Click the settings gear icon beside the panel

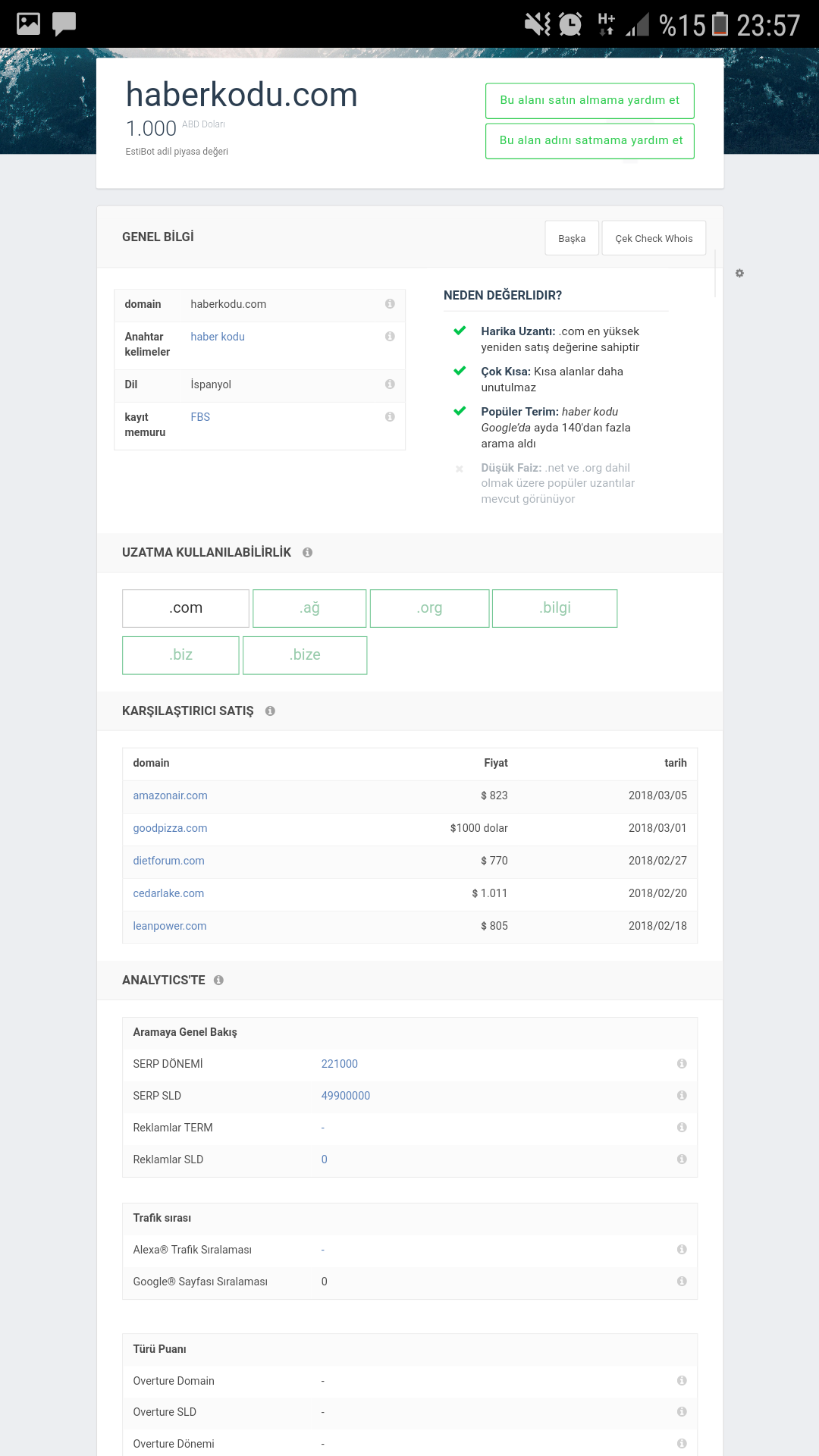coord(739,273)
